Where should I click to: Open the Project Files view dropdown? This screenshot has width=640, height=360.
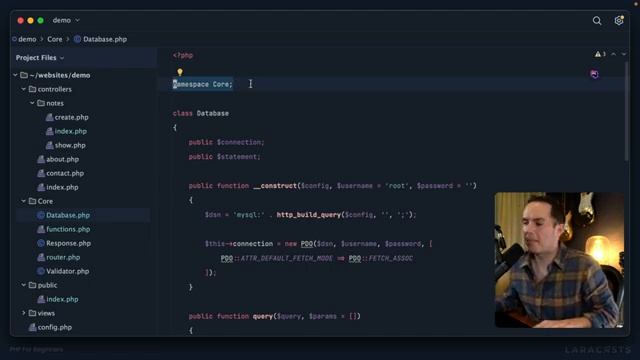(x=40, y=58)
